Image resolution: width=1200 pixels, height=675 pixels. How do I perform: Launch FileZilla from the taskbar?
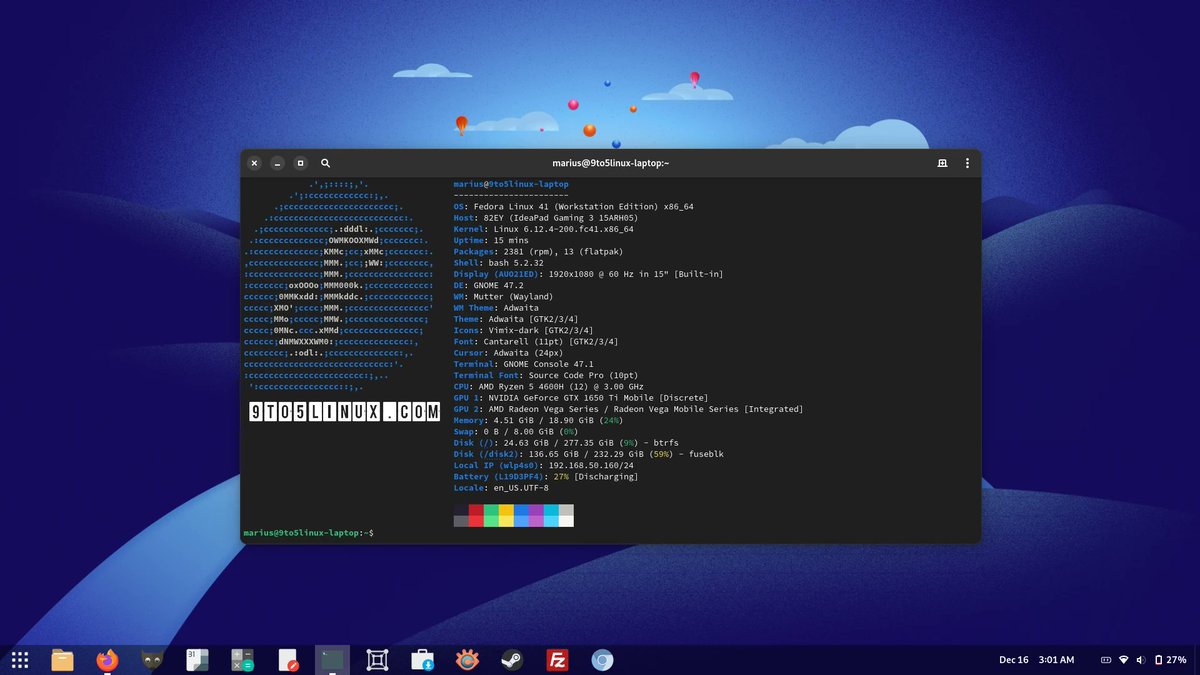(557, 660)
